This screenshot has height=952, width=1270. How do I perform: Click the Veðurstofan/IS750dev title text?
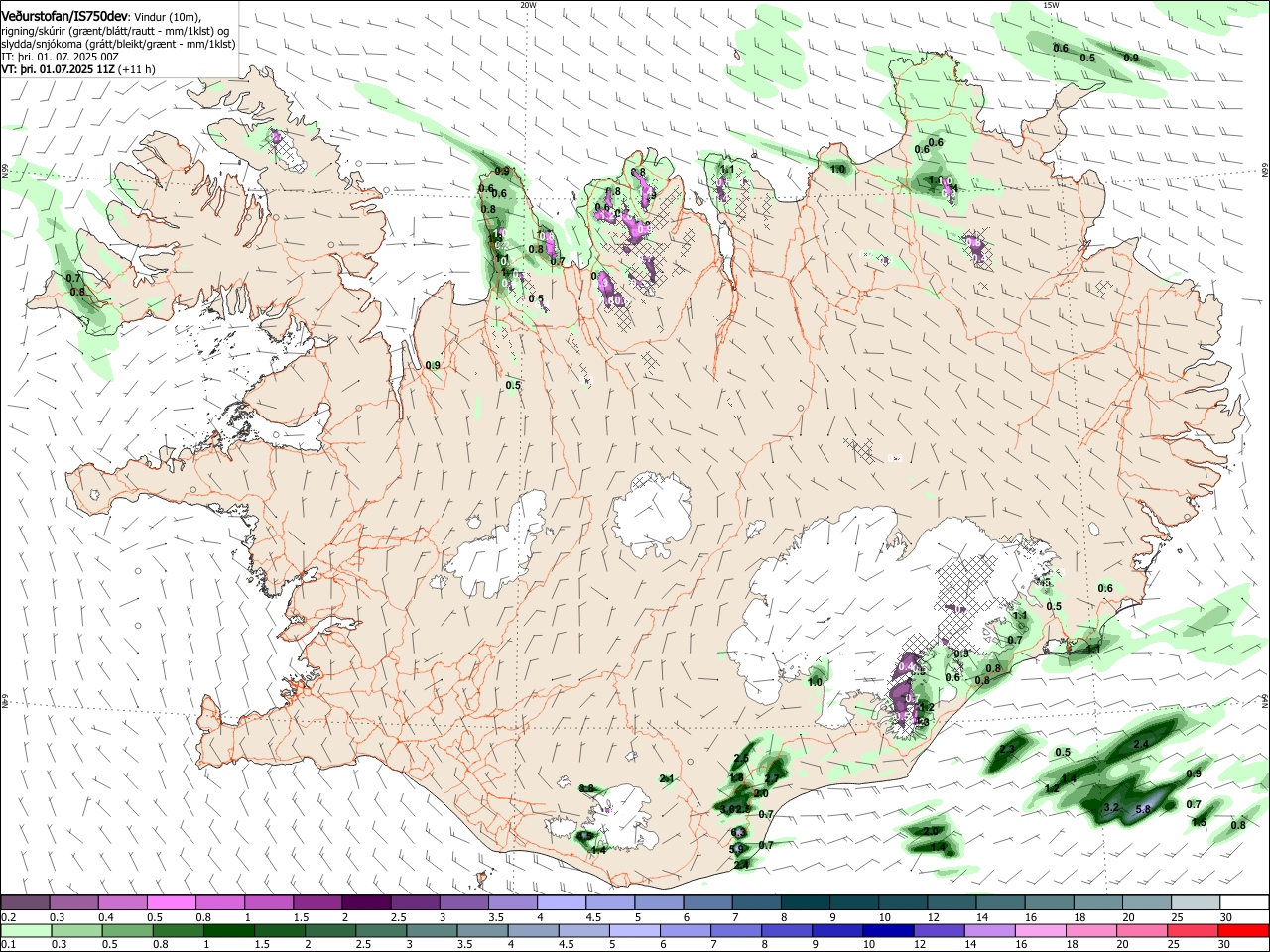pos(64,16)
